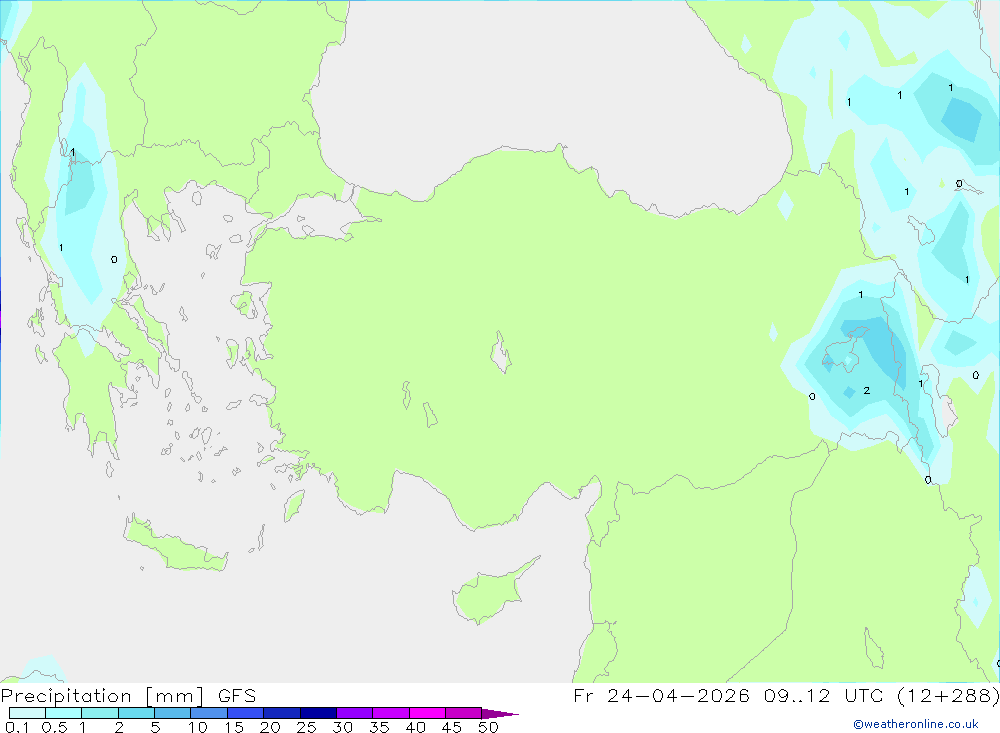Click the "30" legend tick label
Image resolution: width=1000 pixels, height=733 pixels.
click(x=343, y=727)
